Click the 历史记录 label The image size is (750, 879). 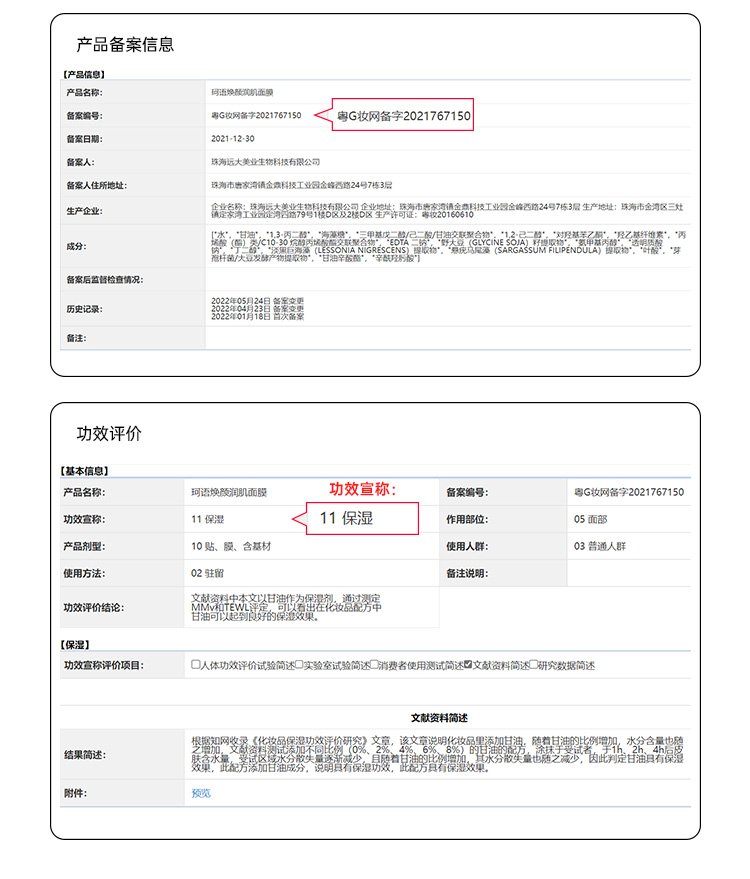[x=84, y=309]
